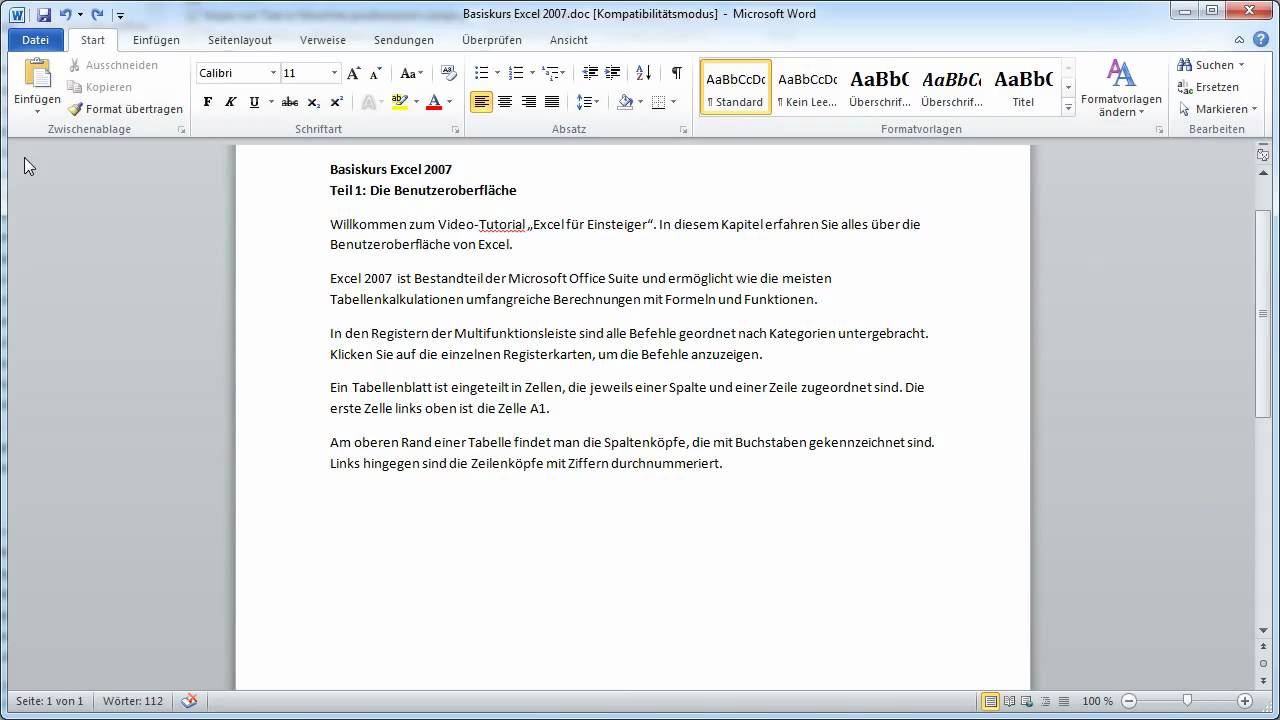This screenshot has width=1280, height=720.
Task: Sort the selected text alphabetically
Action: (x=643, y=73)
